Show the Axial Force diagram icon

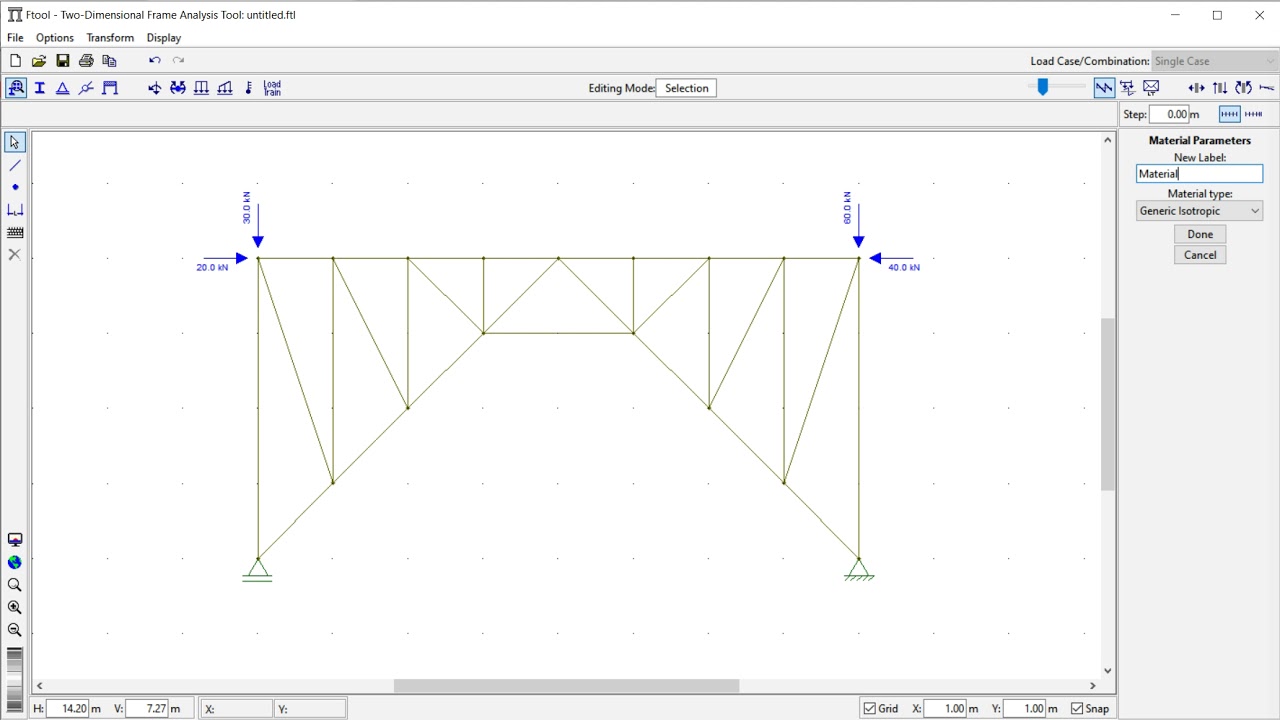coord(1196,88)
